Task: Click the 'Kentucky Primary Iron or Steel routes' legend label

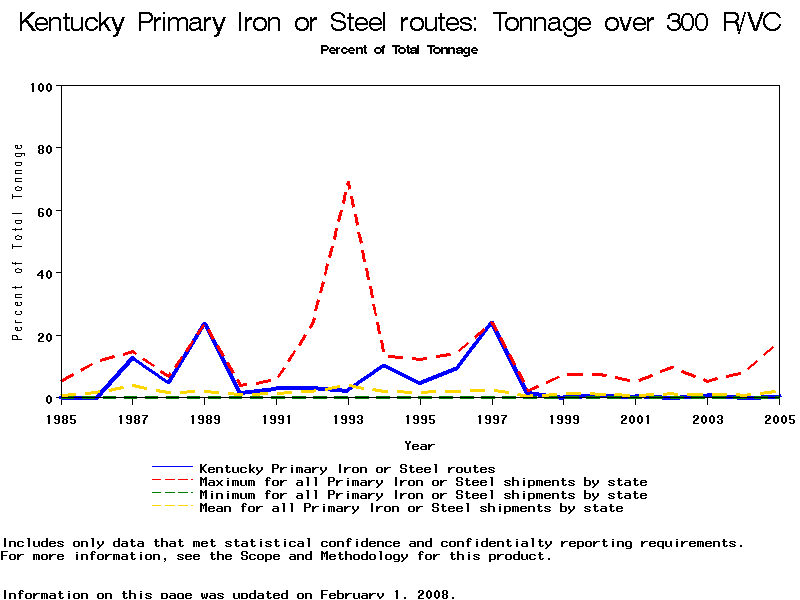Action: [347, 468]
